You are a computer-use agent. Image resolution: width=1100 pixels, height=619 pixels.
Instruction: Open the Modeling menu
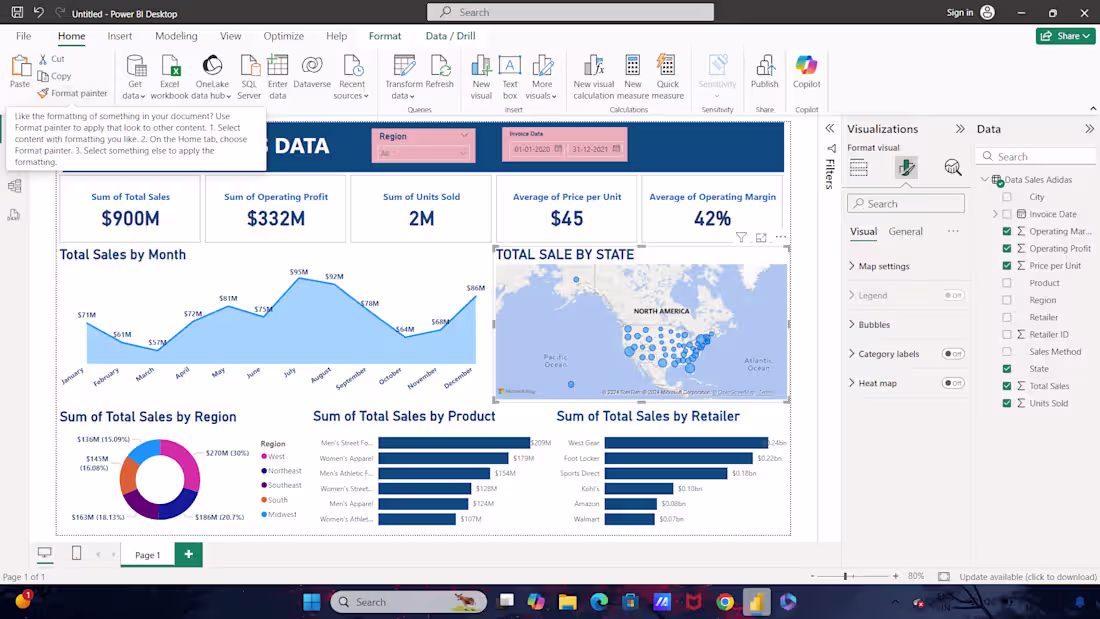[x=176, y=35]
